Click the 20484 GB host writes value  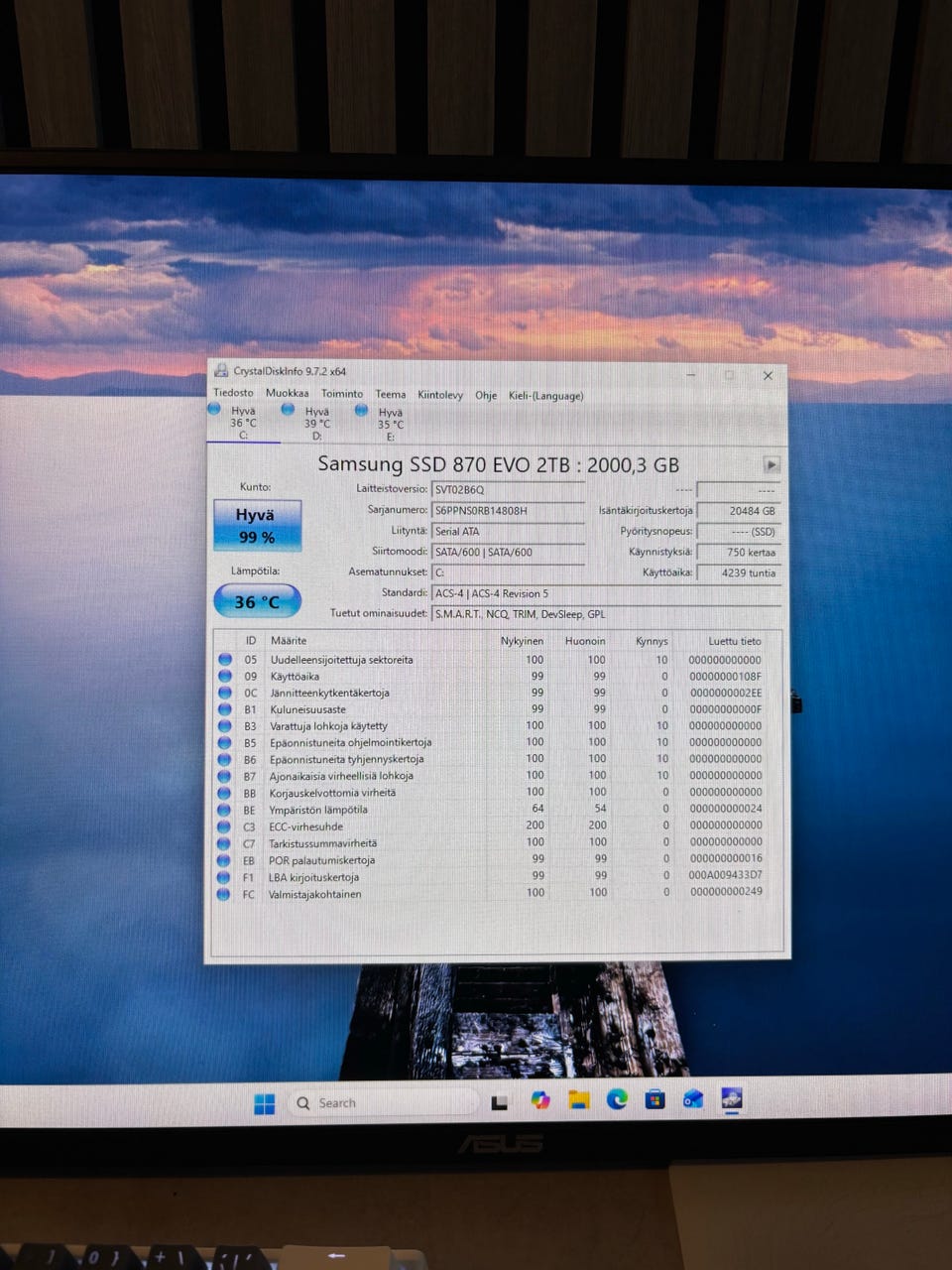739,511
